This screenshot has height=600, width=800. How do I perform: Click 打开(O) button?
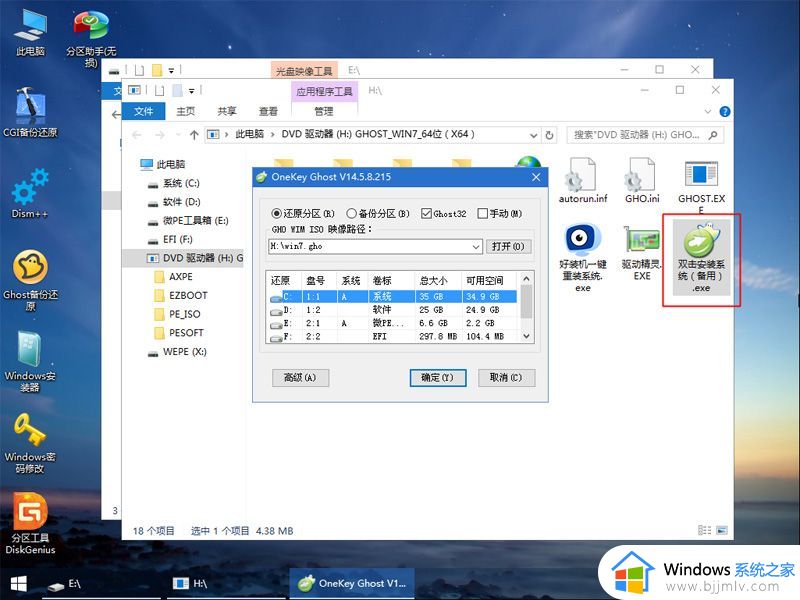(508, 246)
